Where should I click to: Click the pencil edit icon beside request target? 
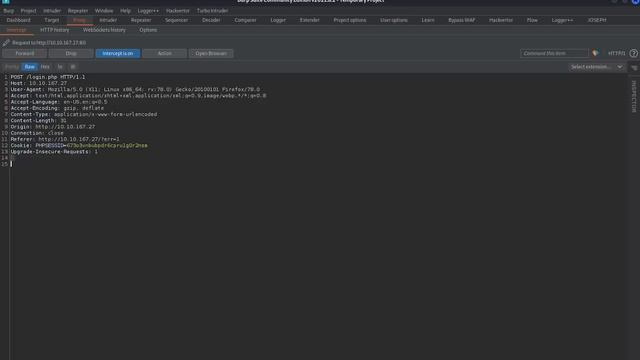tap(6, 42)
